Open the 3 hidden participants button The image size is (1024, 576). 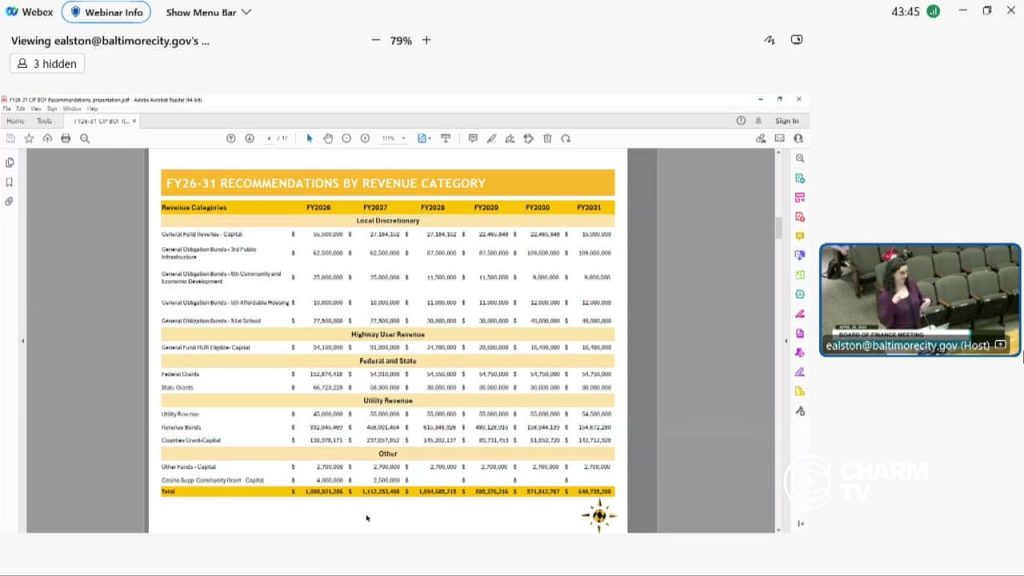[x=47, y=63]
